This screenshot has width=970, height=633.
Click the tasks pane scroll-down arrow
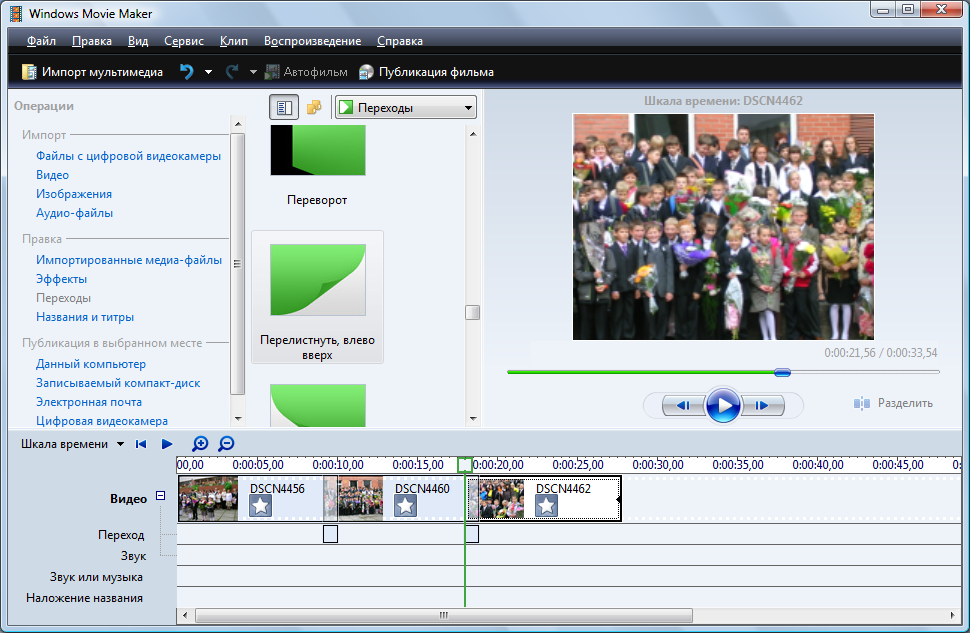(x=238, y=419)
